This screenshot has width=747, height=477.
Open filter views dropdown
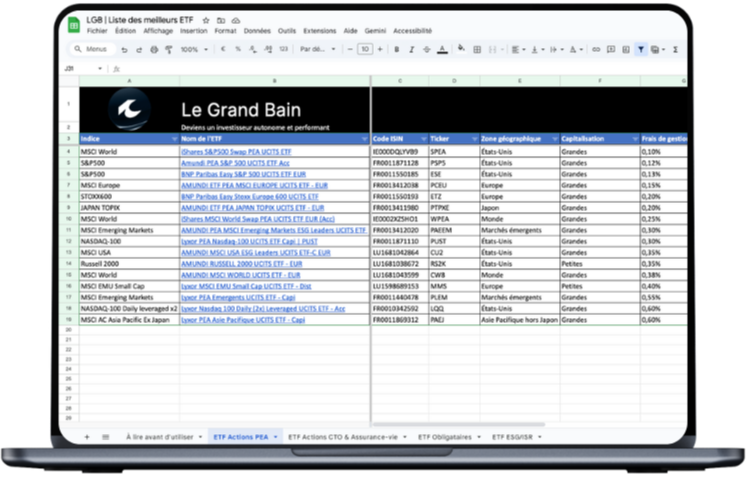pos(658,49)
